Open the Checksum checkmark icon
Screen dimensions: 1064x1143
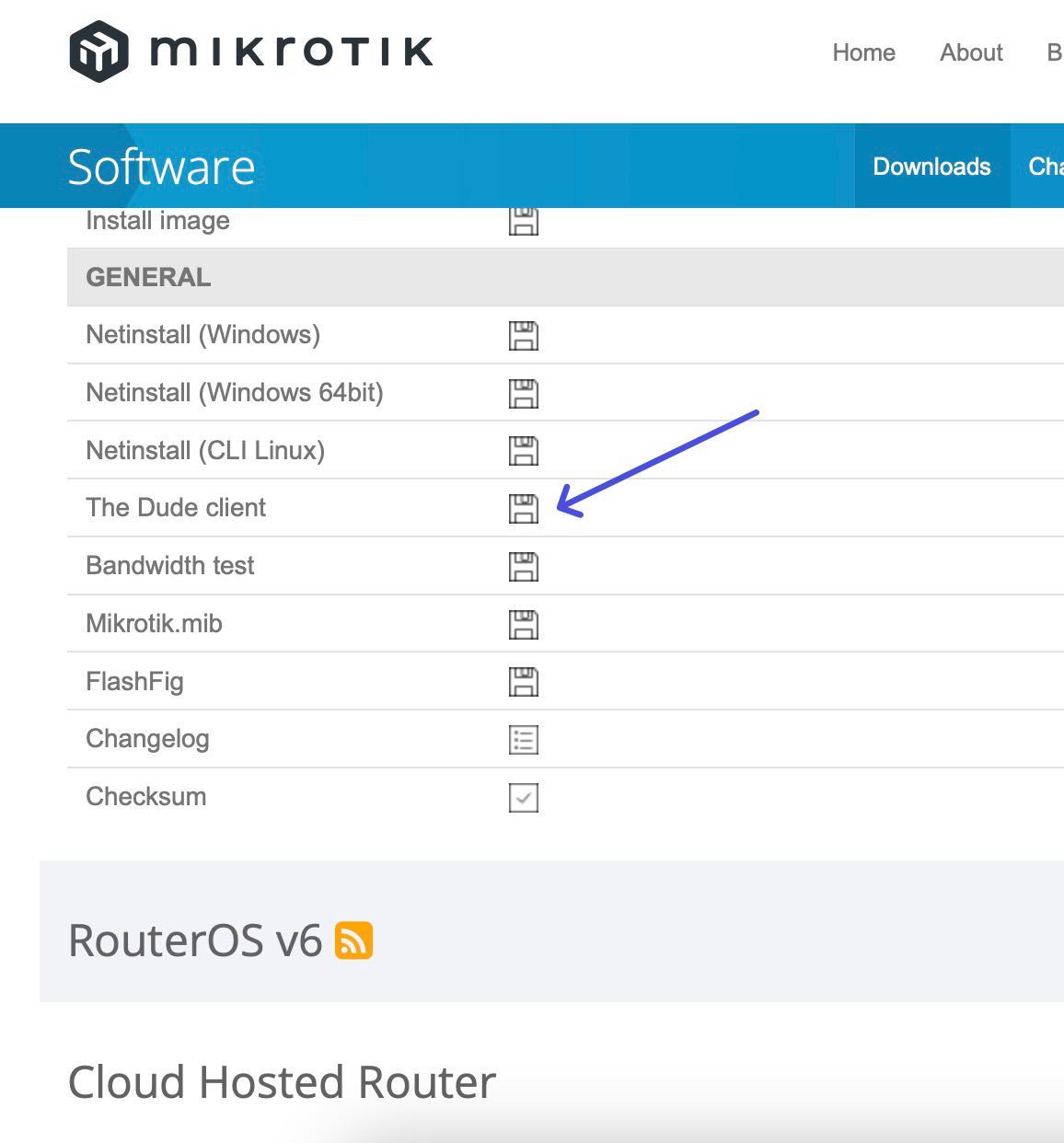(524, 798)
